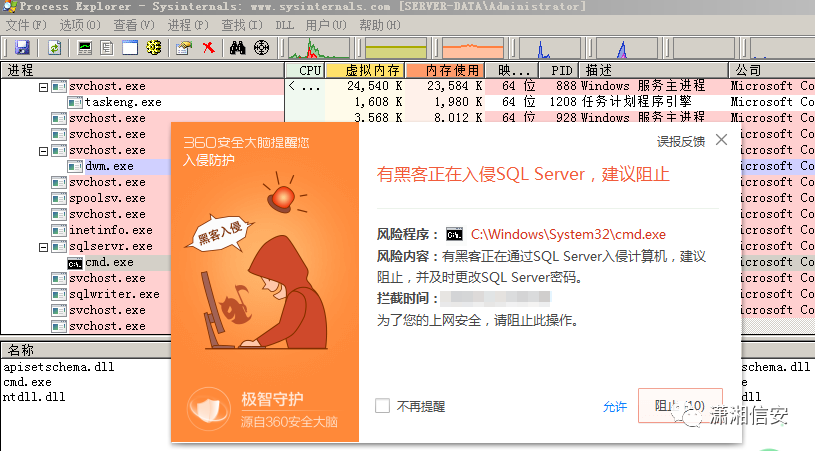
Task: Select apisetschema.dll in lower pane
Action: coord(59,367)
